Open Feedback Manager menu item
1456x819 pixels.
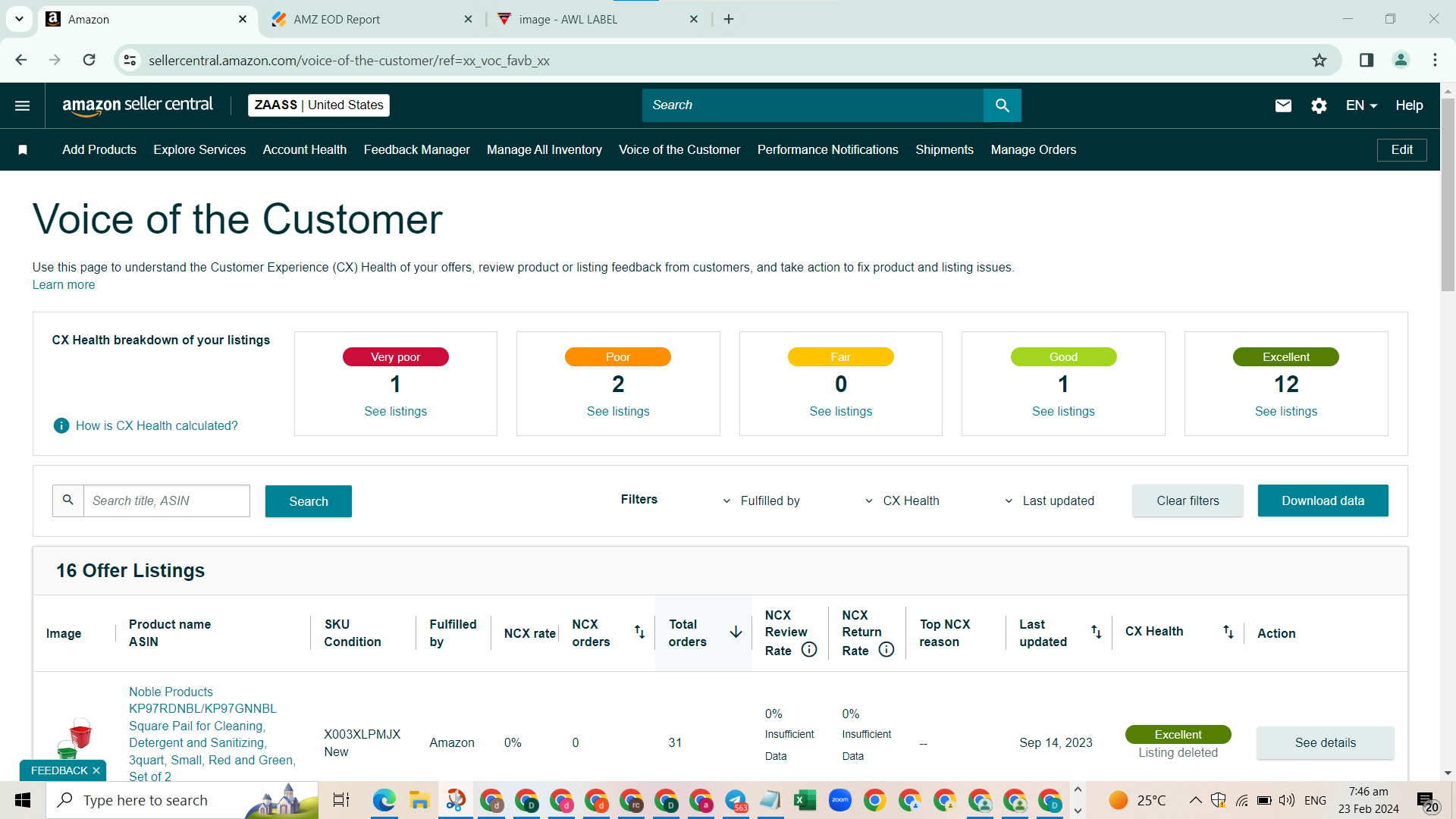pos(416,150)
